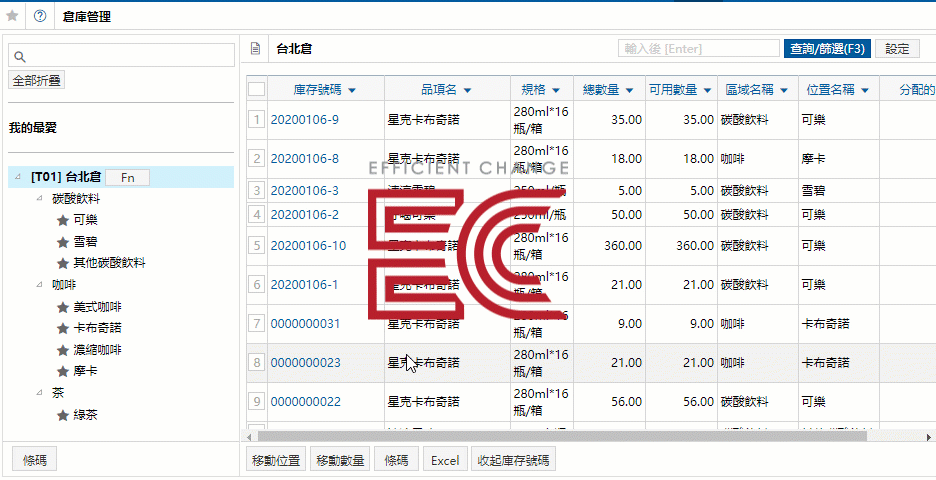The width and height of the screenshot is (936, 480).
Task: Click the 輸入後 [Enter] filter field
Action: (x=698, y=49)
